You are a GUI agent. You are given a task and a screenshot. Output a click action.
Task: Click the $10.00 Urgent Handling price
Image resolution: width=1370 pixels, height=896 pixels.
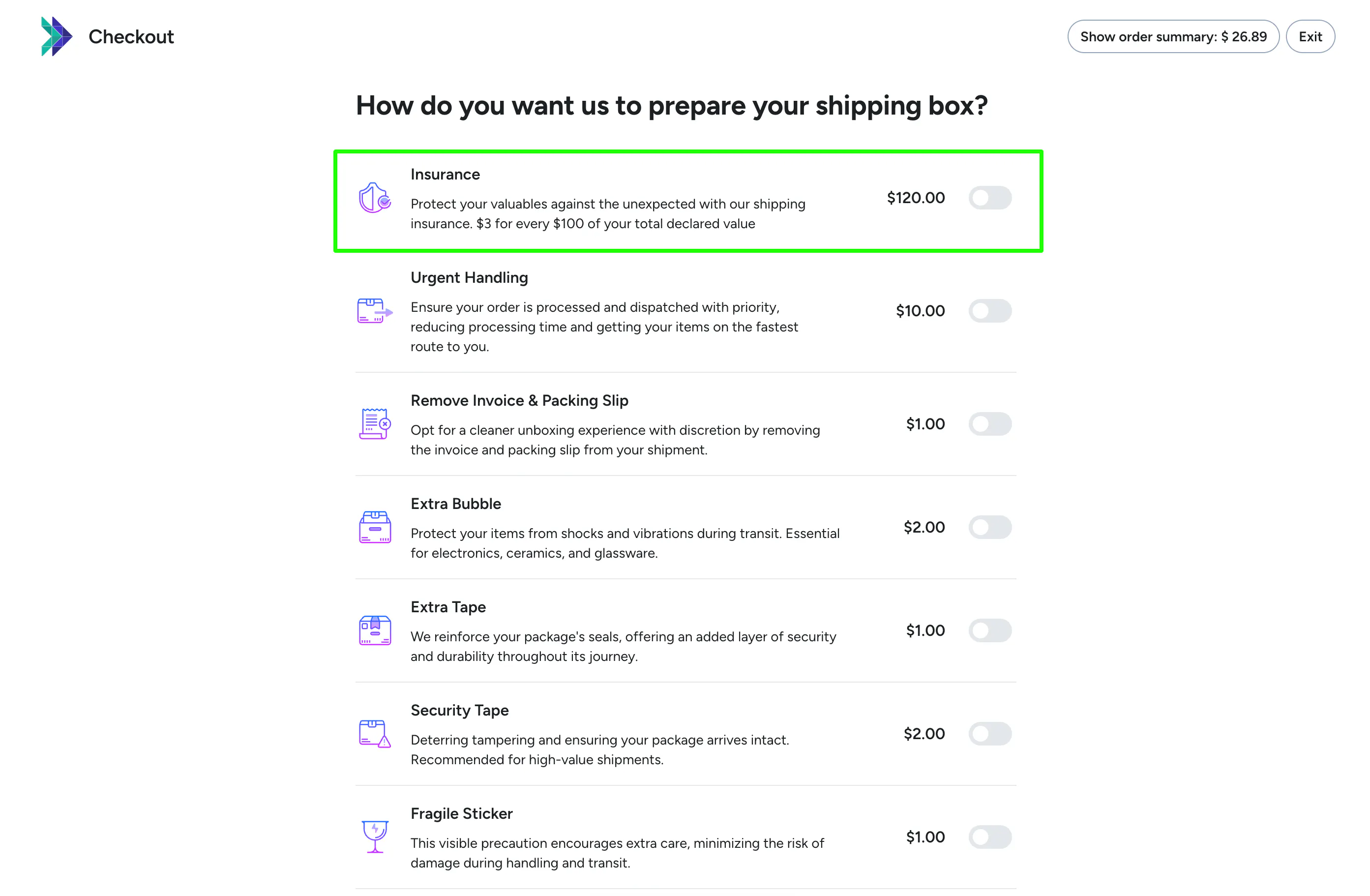tap(920, 311)
